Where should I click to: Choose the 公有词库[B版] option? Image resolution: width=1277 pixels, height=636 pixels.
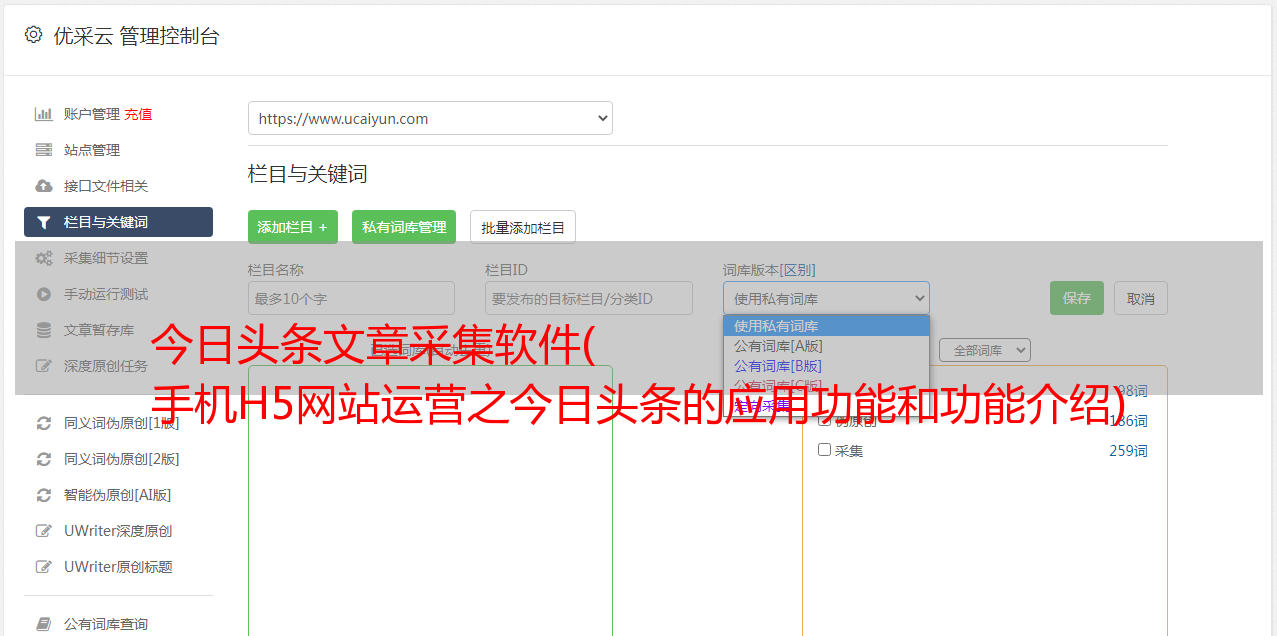[x=826, y=366]
